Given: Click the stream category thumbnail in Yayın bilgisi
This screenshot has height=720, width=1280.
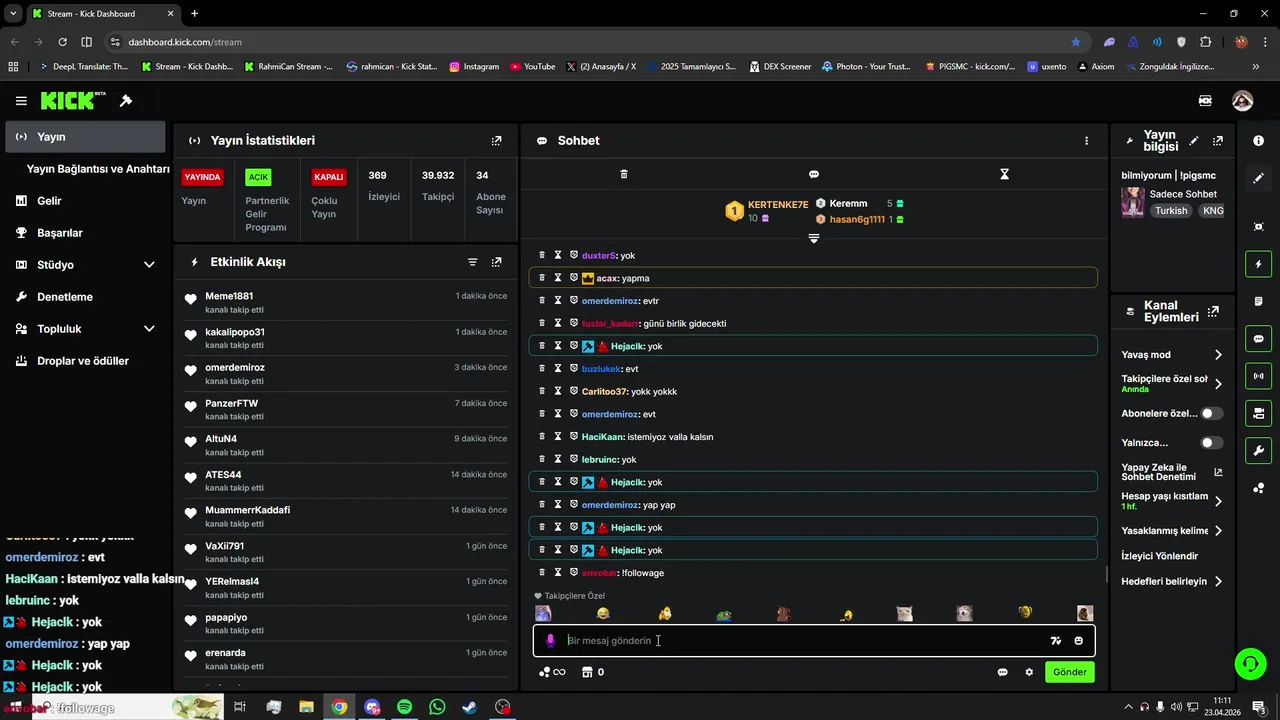Looking at the screenshot, I should point(1133,202).
